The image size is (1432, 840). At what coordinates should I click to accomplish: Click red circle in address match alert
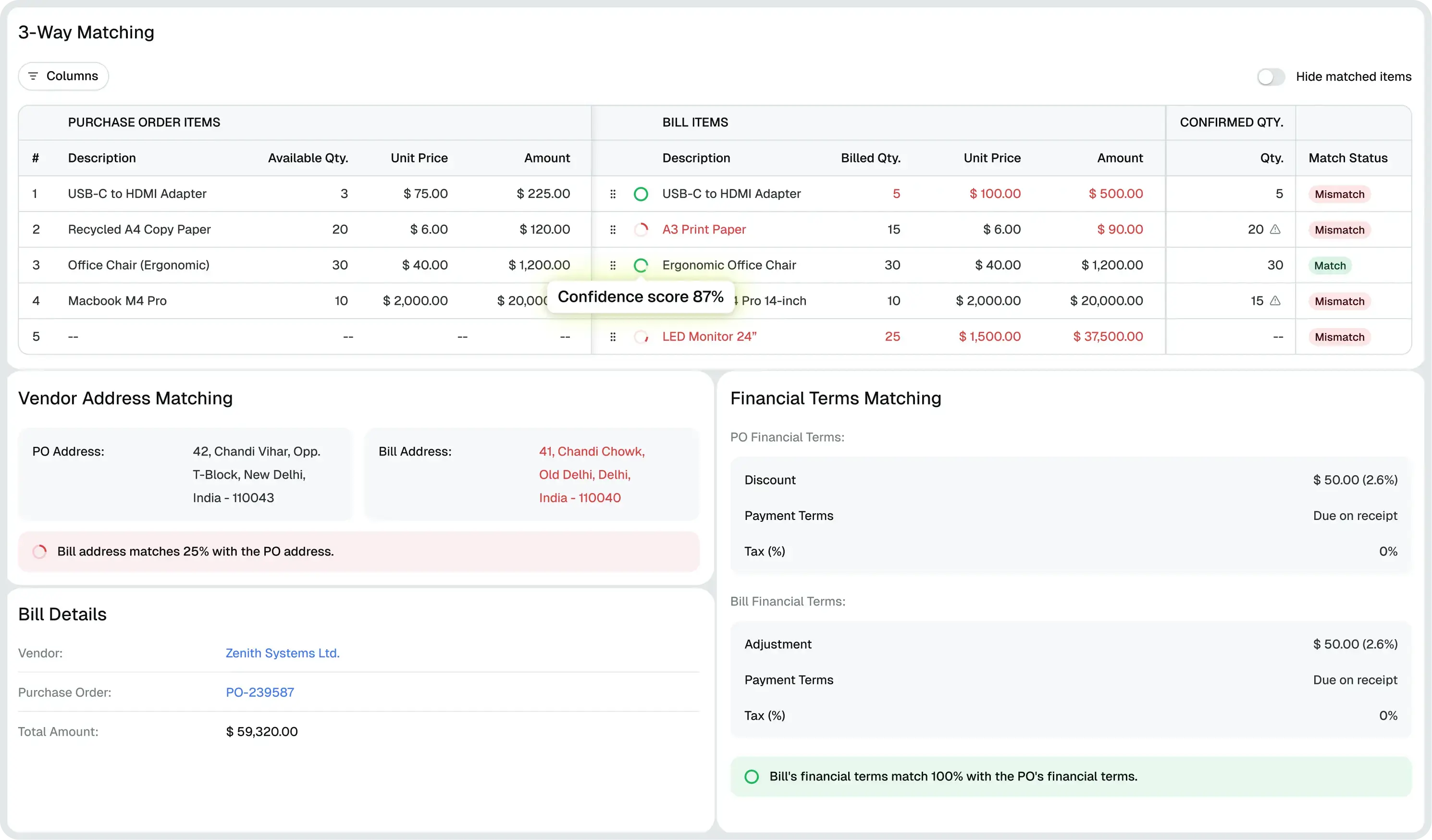(40, 551)
